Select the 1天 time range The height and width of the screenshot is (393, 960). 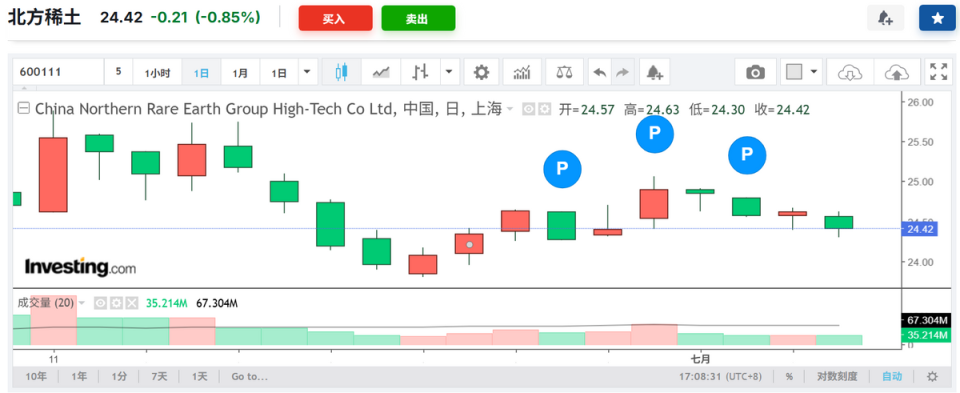coord(200,376)
